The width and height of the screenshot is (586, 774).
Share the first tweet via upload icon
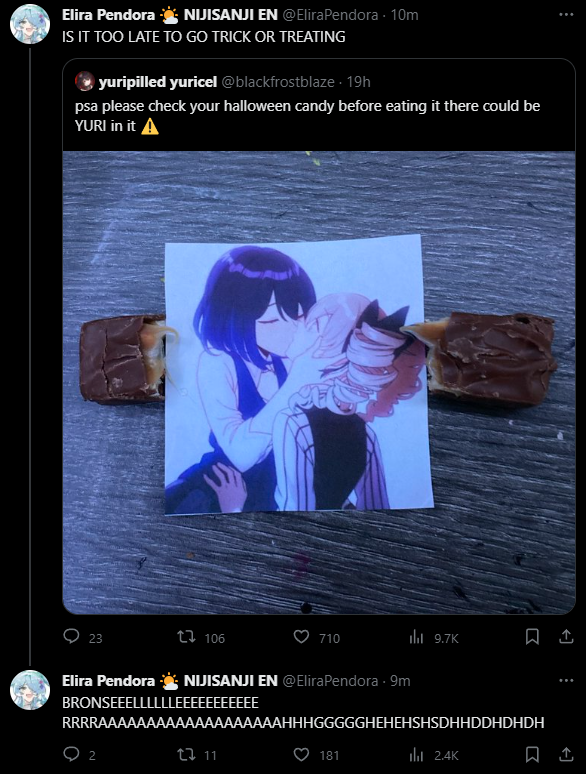click(566, 637)
